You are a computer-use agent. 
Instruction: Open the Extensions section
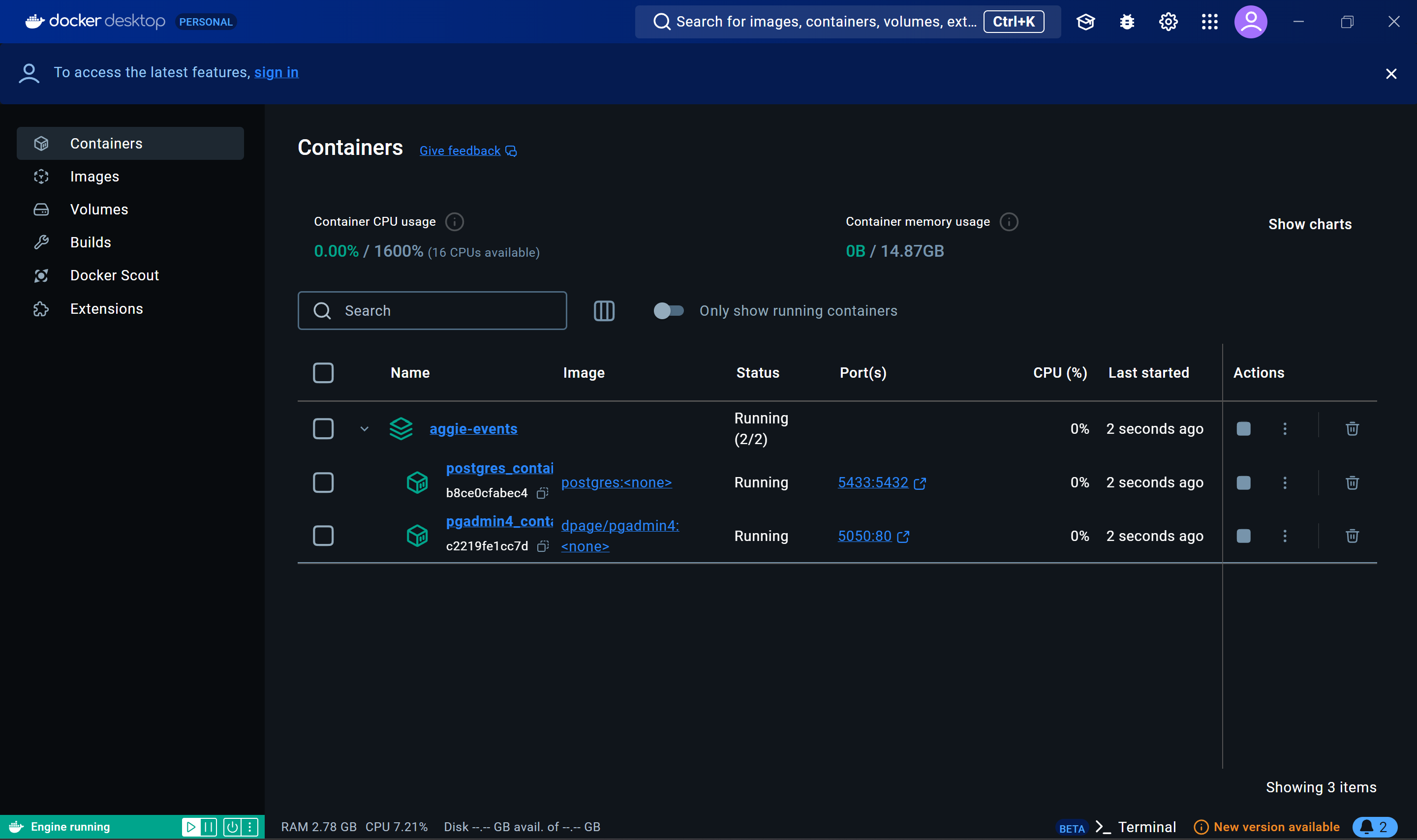106,308
